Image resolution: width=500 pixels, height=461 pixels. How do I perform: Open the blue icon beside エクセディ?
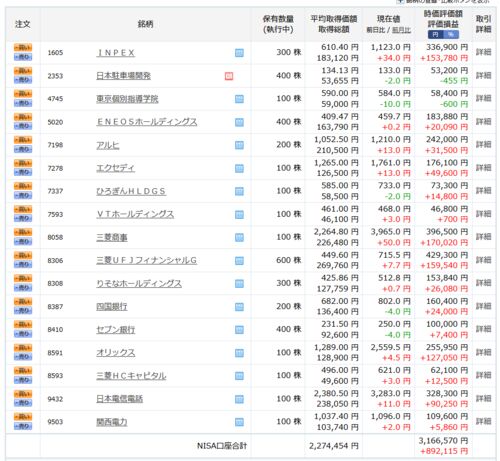click(x=239, y=168)
